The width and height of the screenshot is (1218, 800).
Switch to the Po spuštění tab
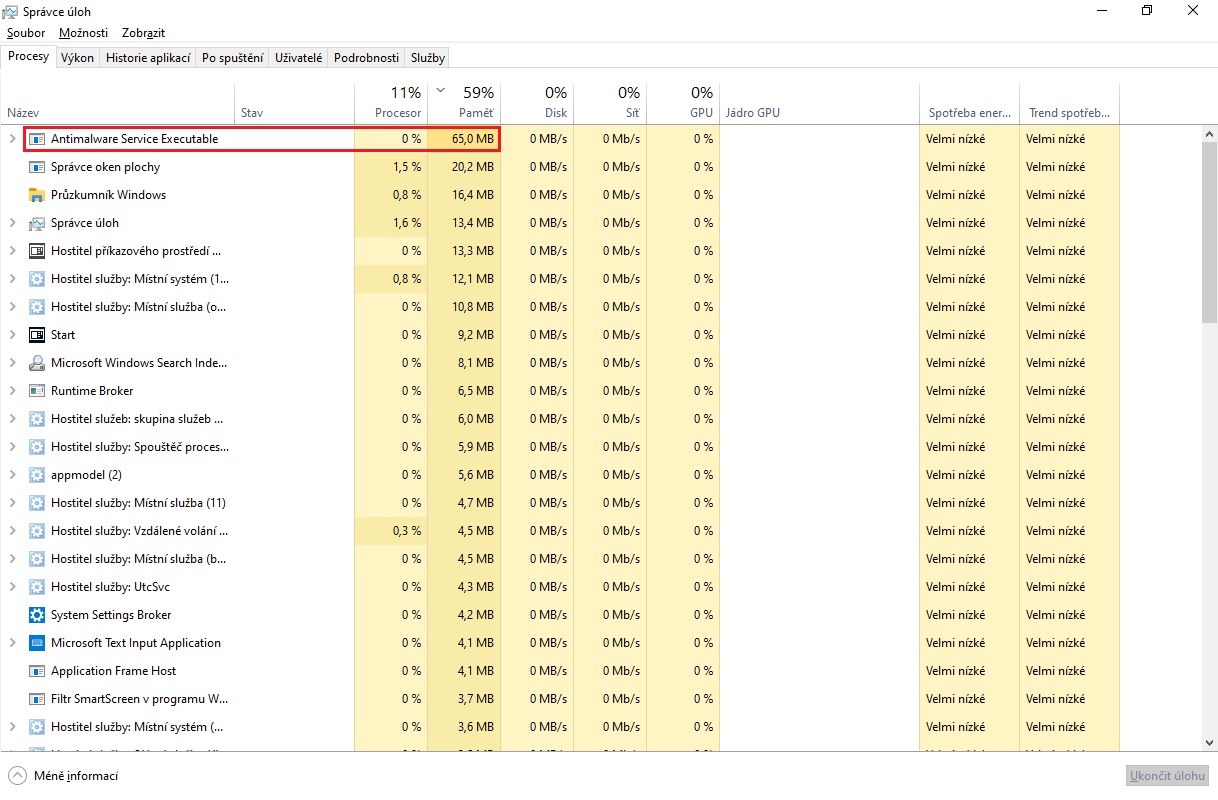coord(233,58)
